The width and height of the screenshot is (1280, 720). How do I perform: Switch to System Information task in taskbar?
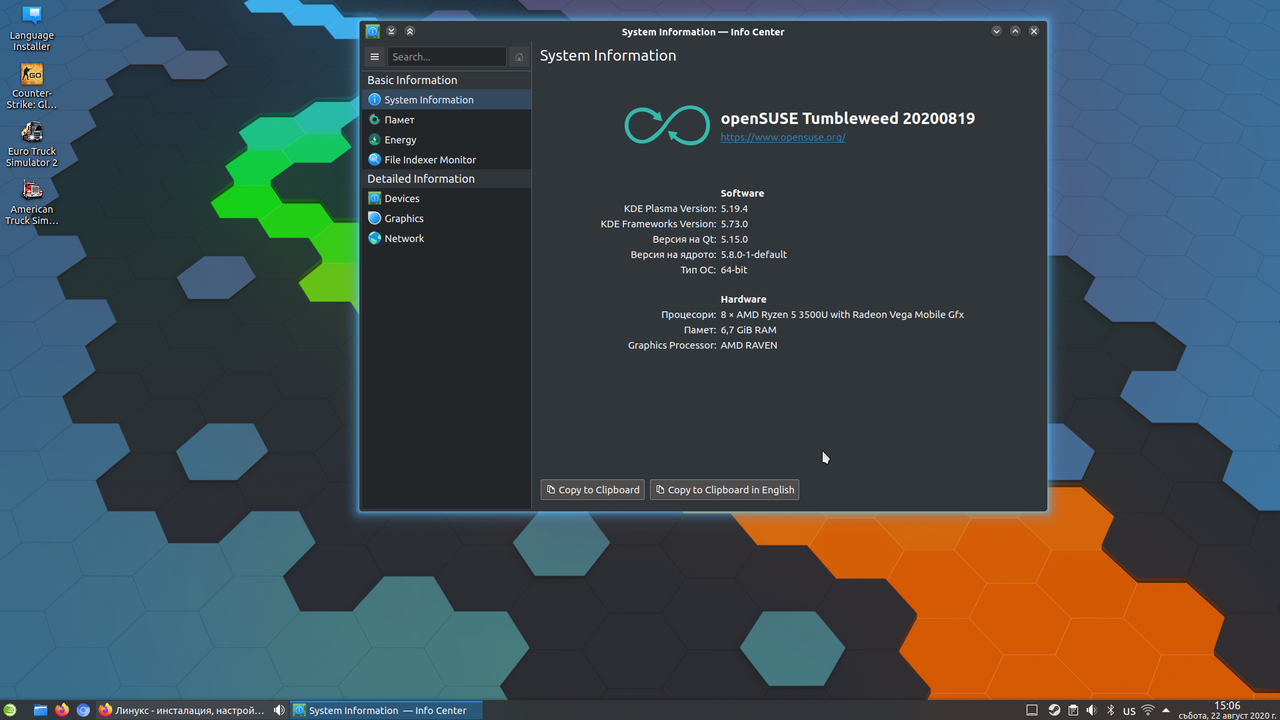pyautogui.click(x=386, y=710)
